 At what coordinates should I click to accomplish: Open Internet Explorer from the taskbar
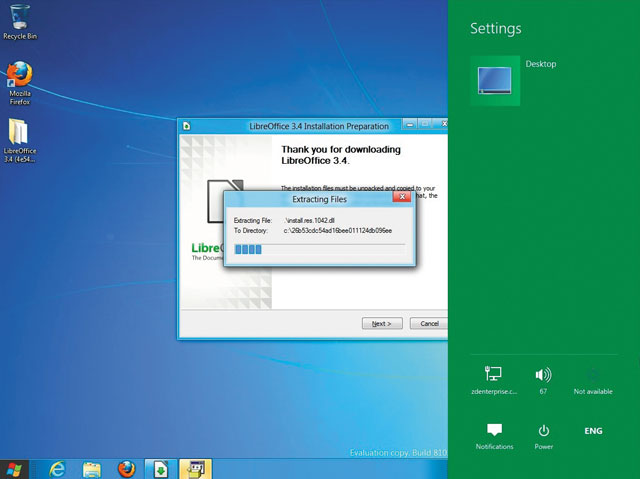(x=57, y=469)
